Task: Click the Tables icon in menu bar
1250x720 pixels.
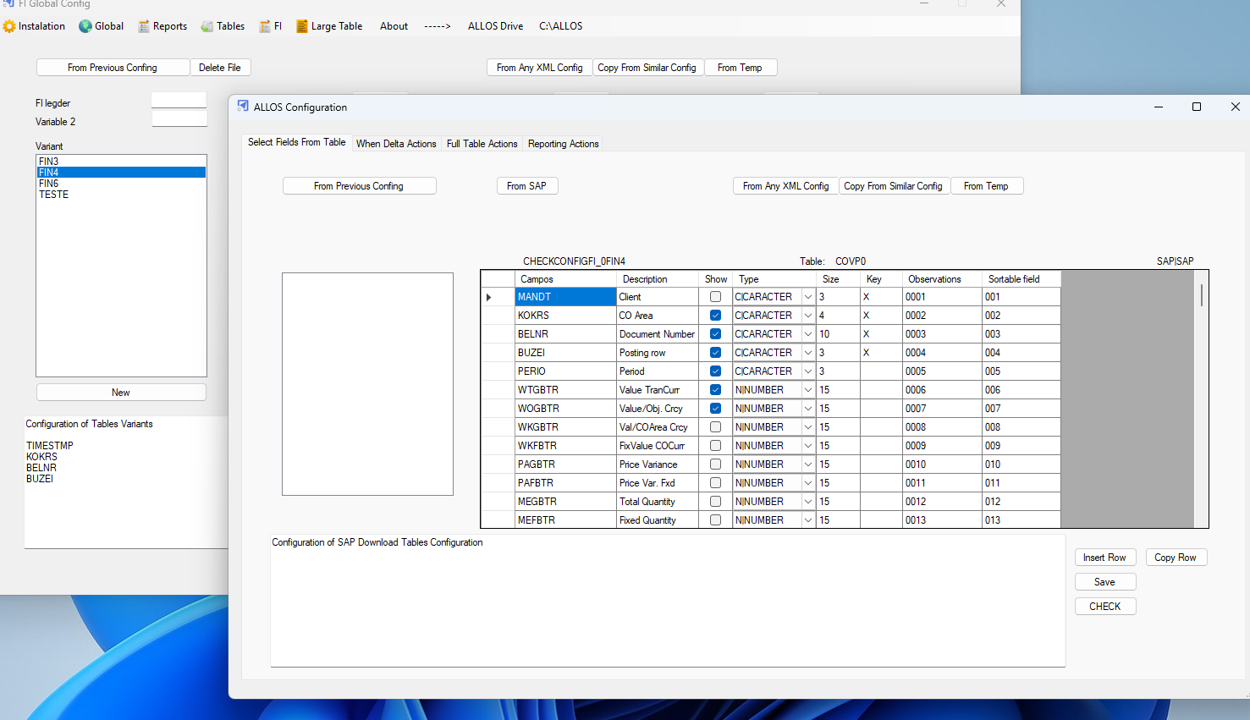Action: click(207, 26)
